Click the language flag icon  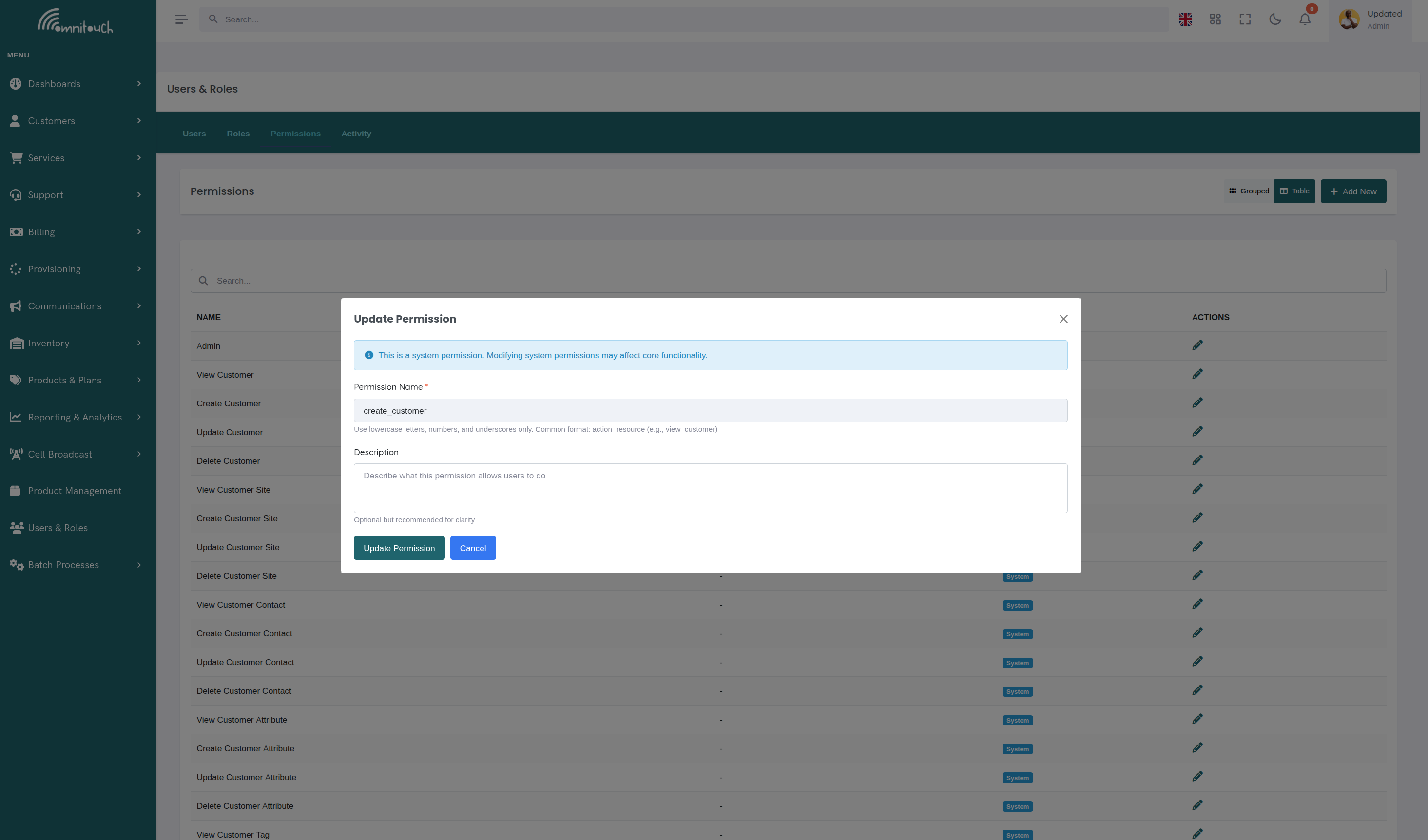pos(1185,19)
